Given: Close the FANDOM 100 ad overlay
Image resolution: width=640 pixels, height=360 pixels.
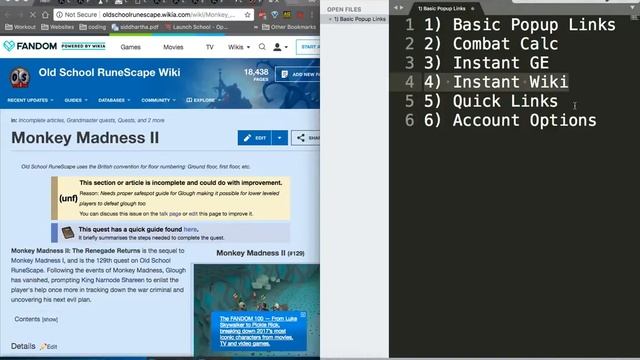Looking at the screenshot, I should pos(303,315).
